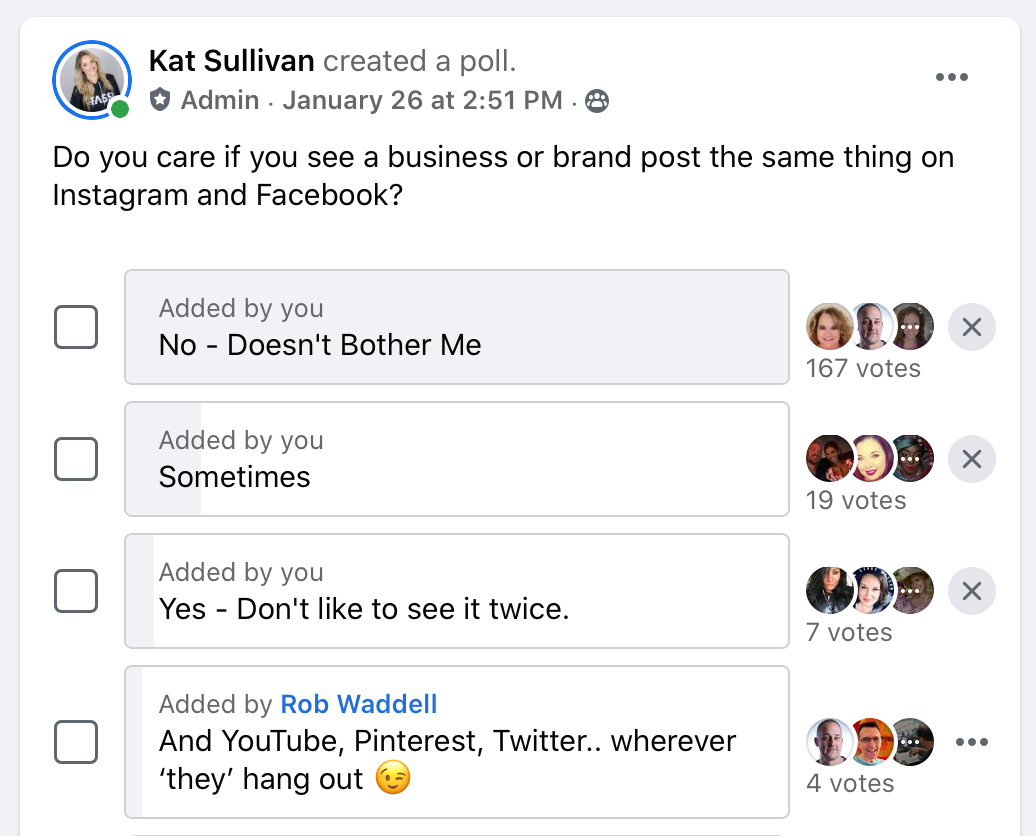
Task: Click the Kat Sullivan author name
Action: pos(231,61)
